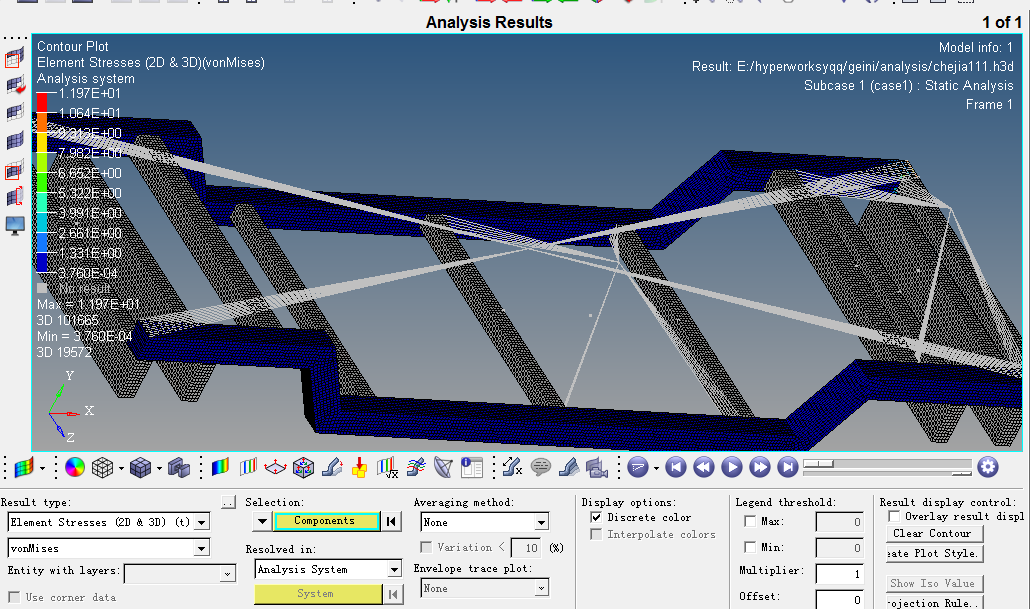
Task: Enable the legend threshold Max checkbox
Action: (750, 522)
